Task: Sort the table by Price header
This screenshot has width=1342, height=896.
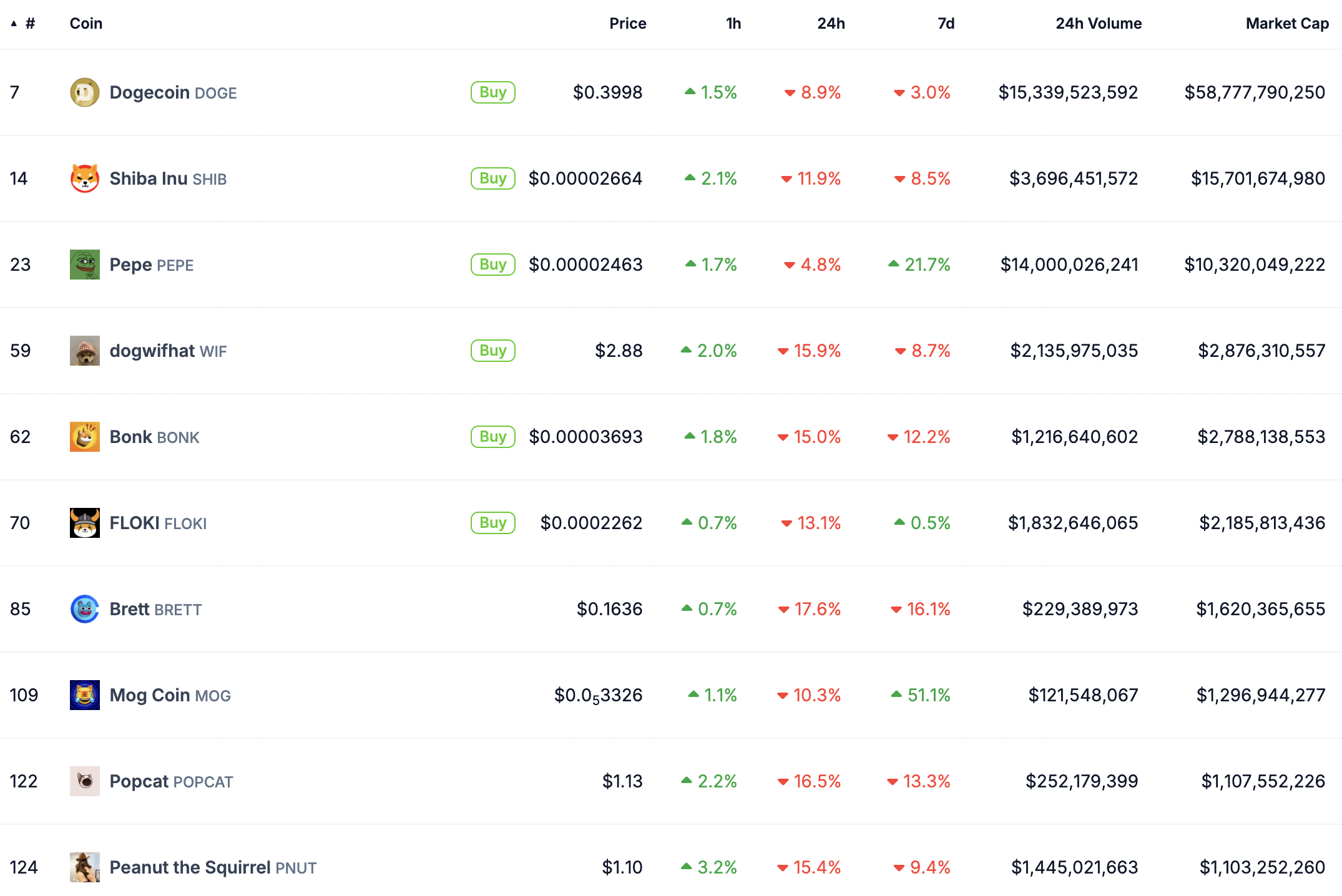Action: coord(627,24)
